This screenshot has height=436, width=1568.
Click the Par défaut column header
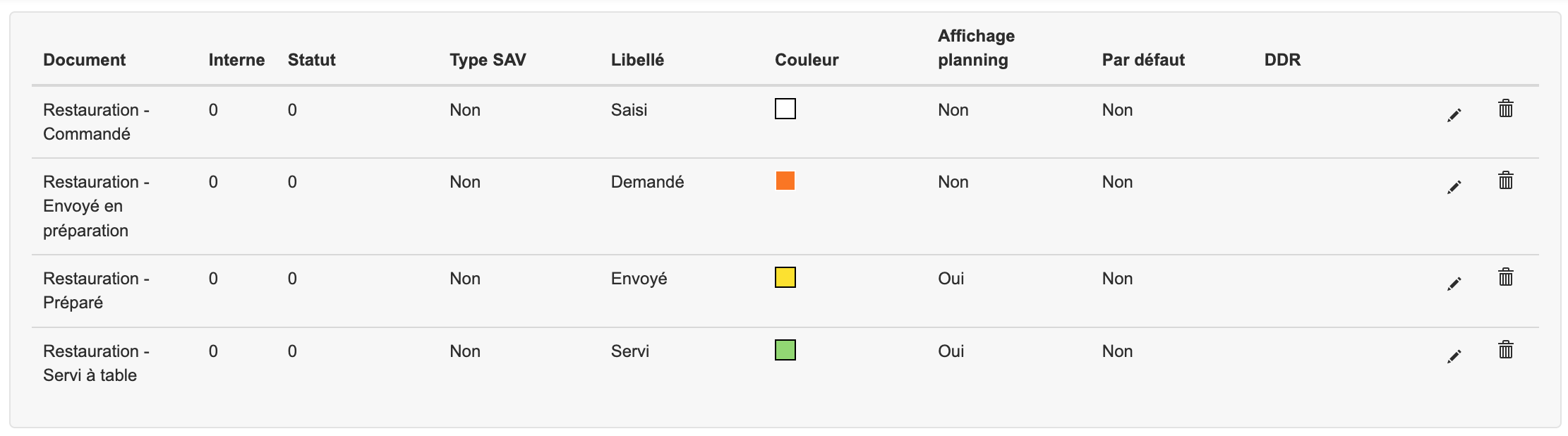point(1143,60)
